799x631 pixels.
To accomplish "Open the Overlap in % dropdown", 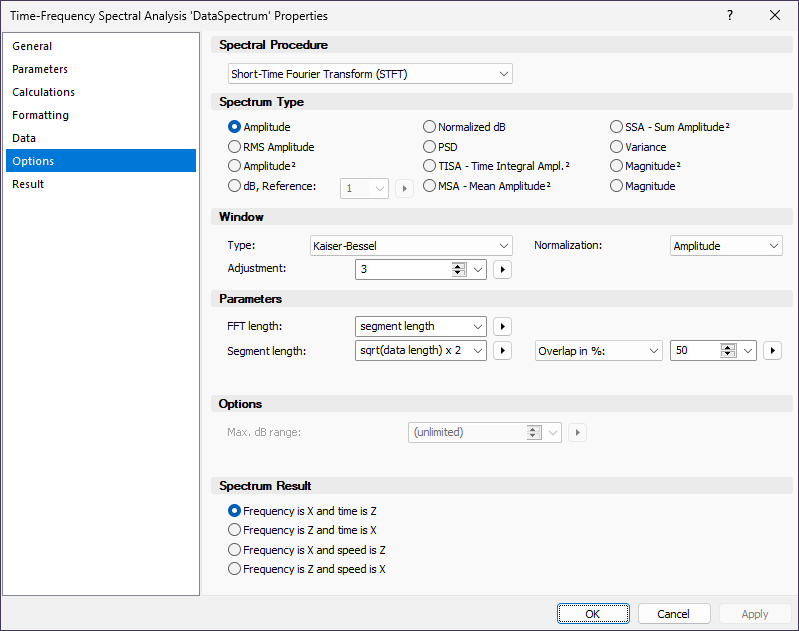I will pos(598,350).
